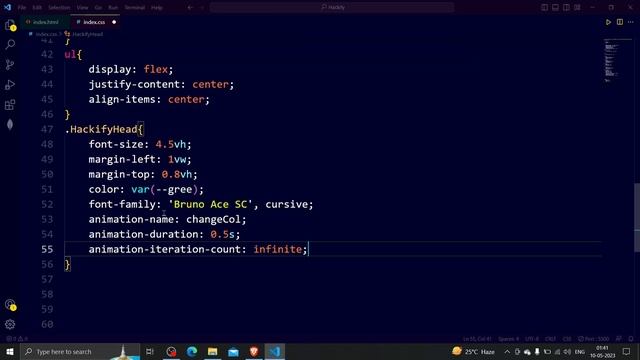Change encoding via UTF-8 status item
Viewport: 640px width, 360px height.
[x=532, y=339]
